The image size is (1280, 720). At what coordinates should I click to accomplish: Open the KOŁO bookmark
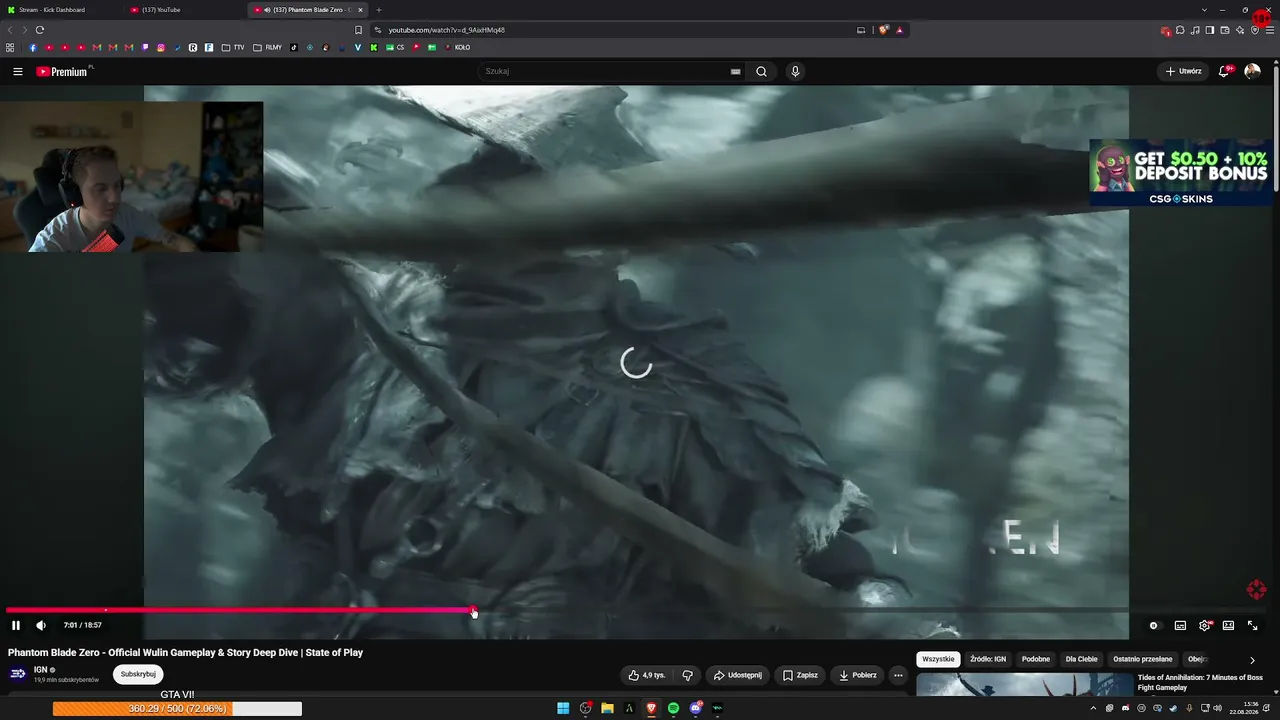coord(458,47)
